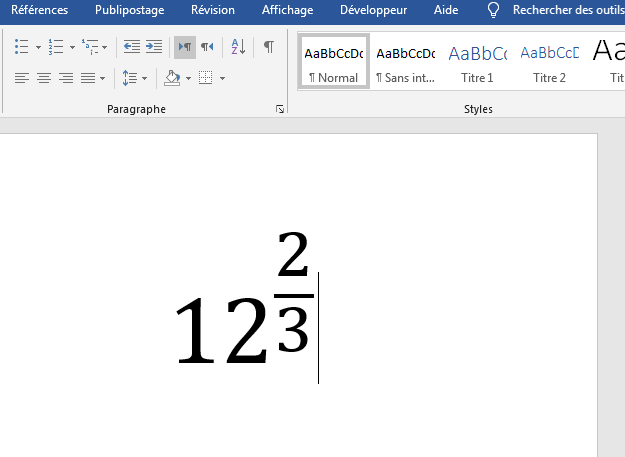Toggle left-to-right text direction

(x=184, y=47)
